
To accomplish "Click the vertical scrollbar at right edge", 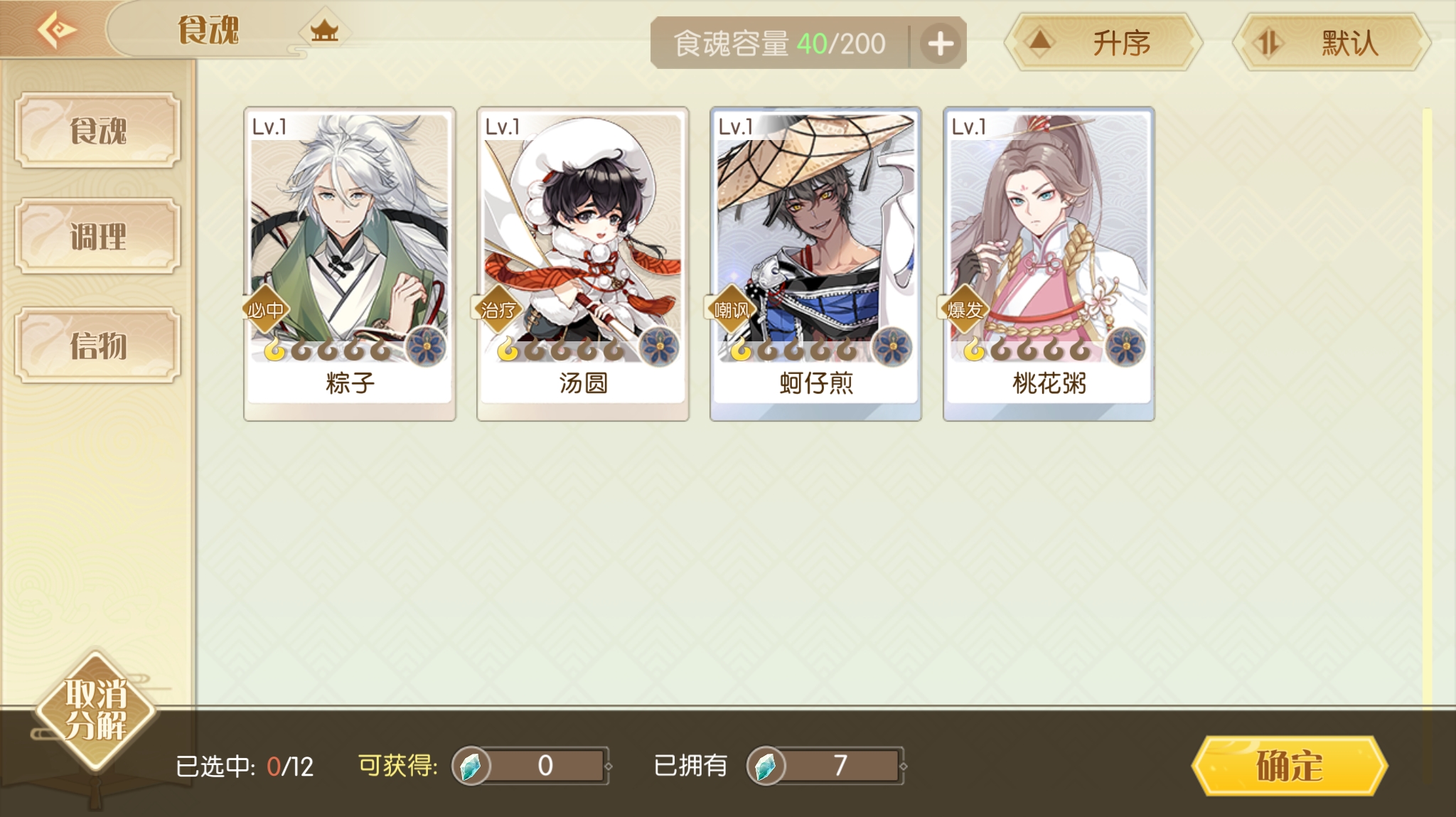I will pyautogui.click(x=1427, y=405).
